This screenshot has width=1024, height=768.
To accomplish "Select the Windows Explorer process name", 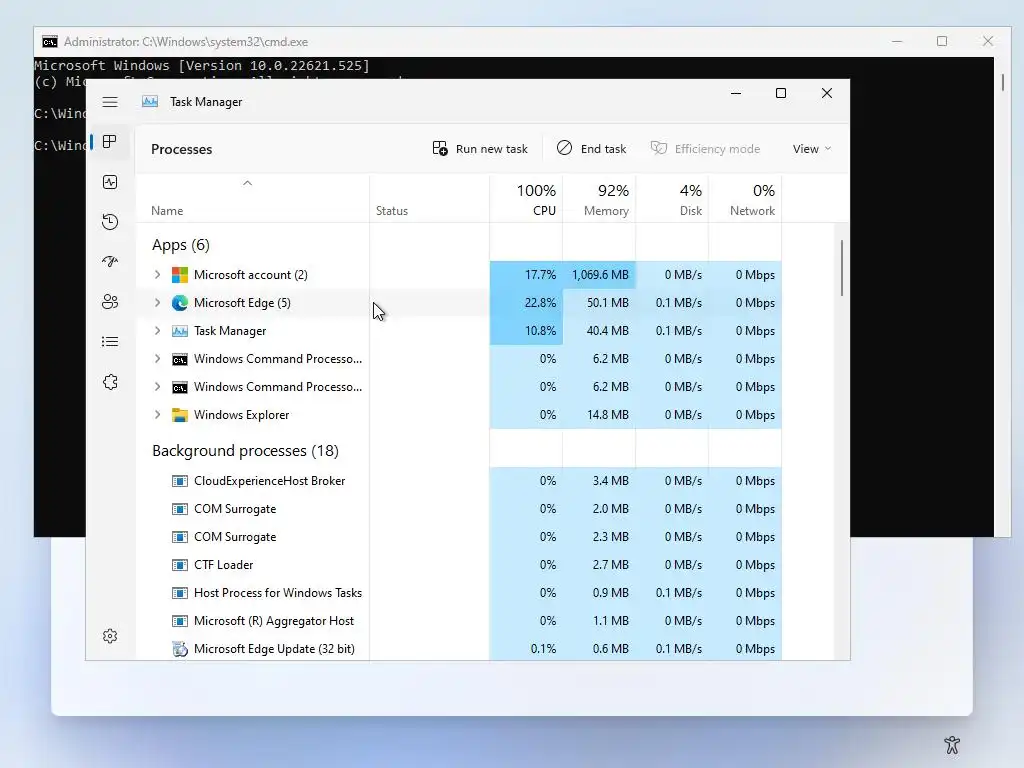I will click(x=241, y=415).
